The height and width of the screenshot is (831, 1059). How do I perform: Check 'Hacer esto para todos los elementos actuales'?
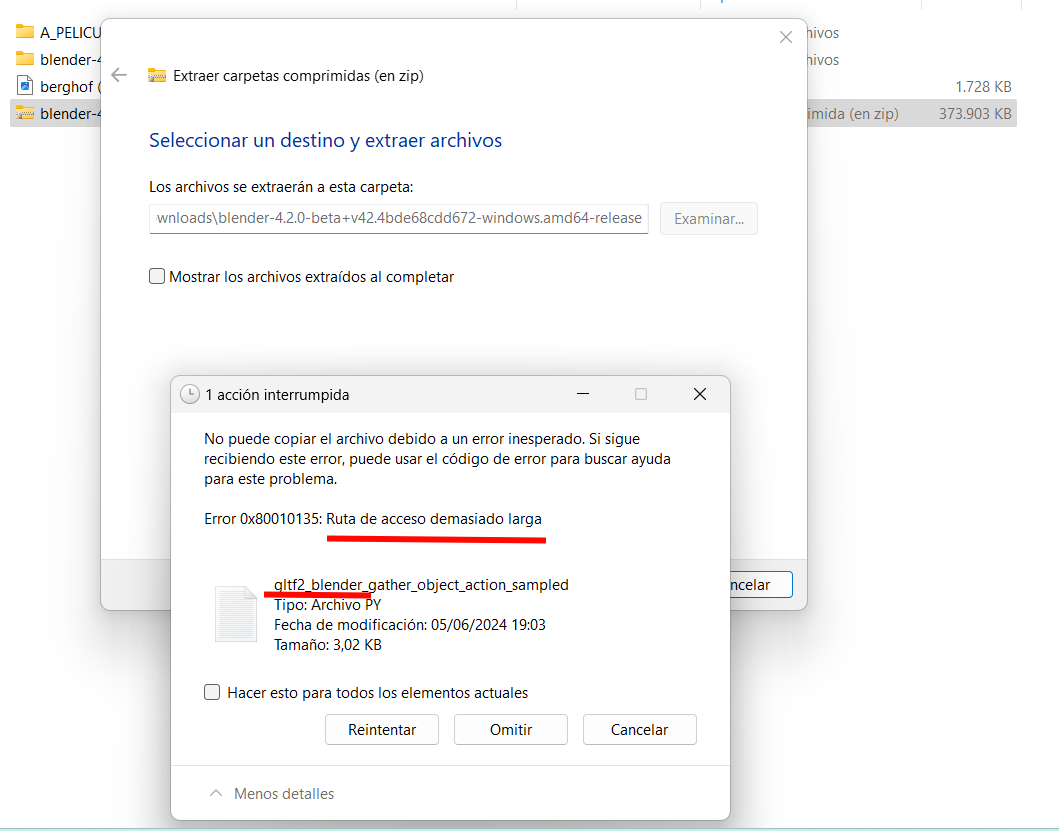pyautogui.click(x=212, y=692)
